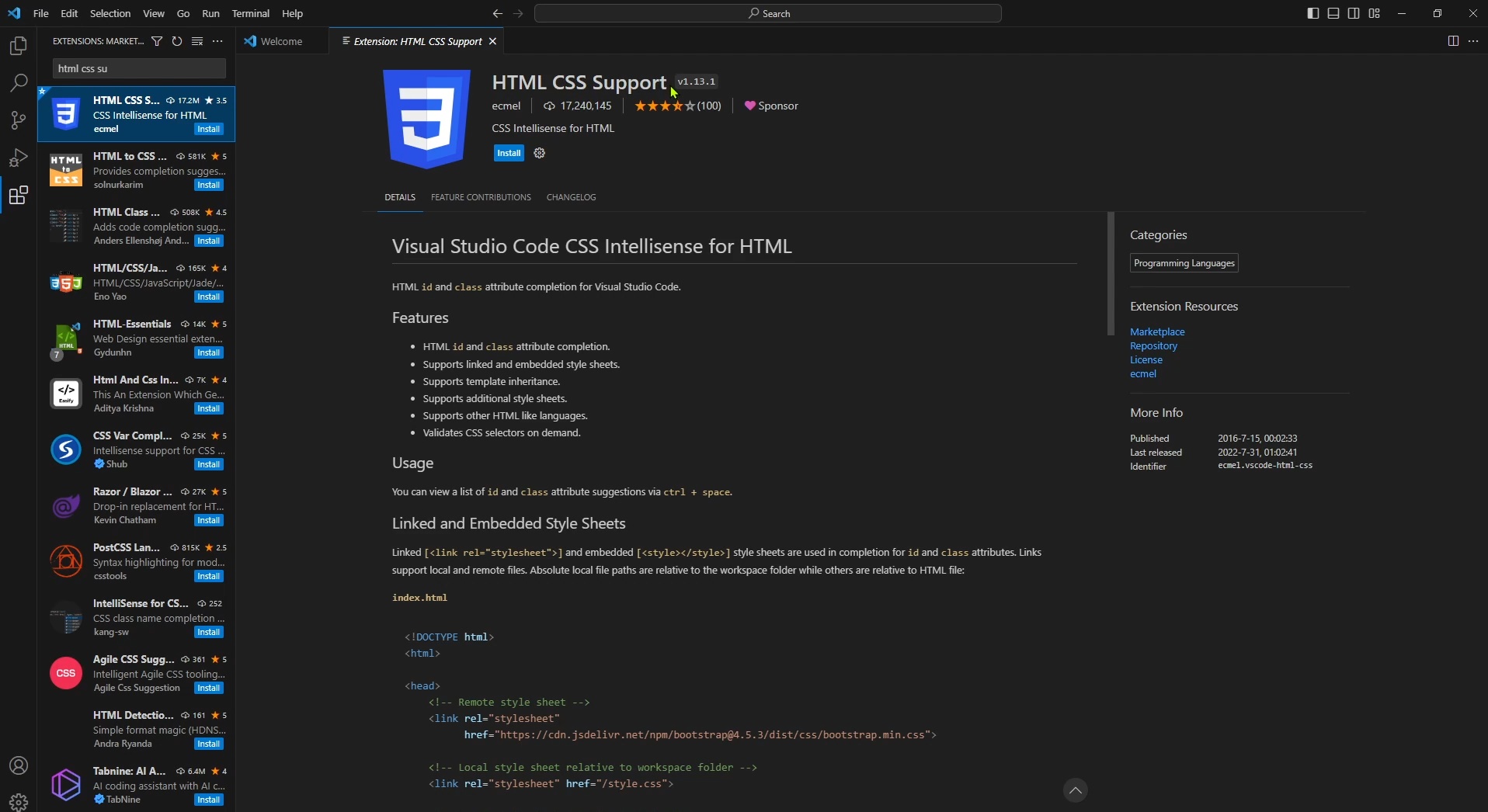Click the HTML to CSS extension icon
Viewport: 1488px width, 812px height.
point(66,170)
